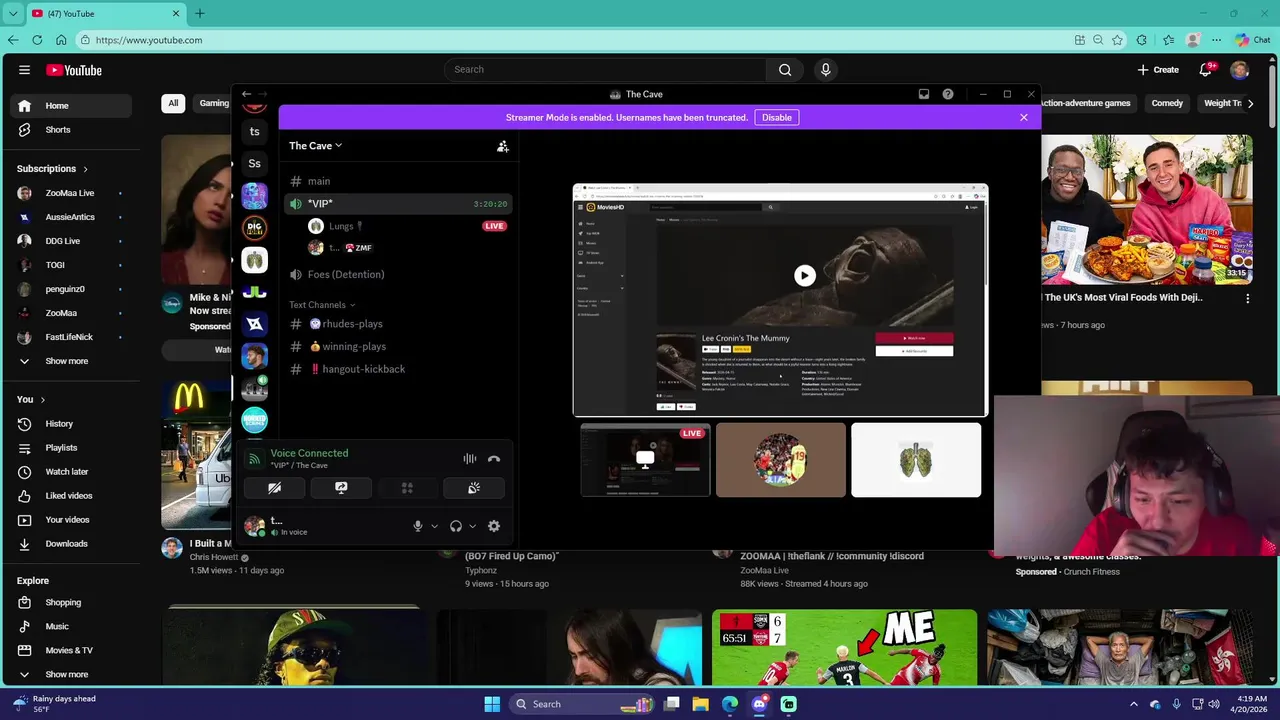Select the All filter chip
The image size is (1280, 720).
pos(173,103)
